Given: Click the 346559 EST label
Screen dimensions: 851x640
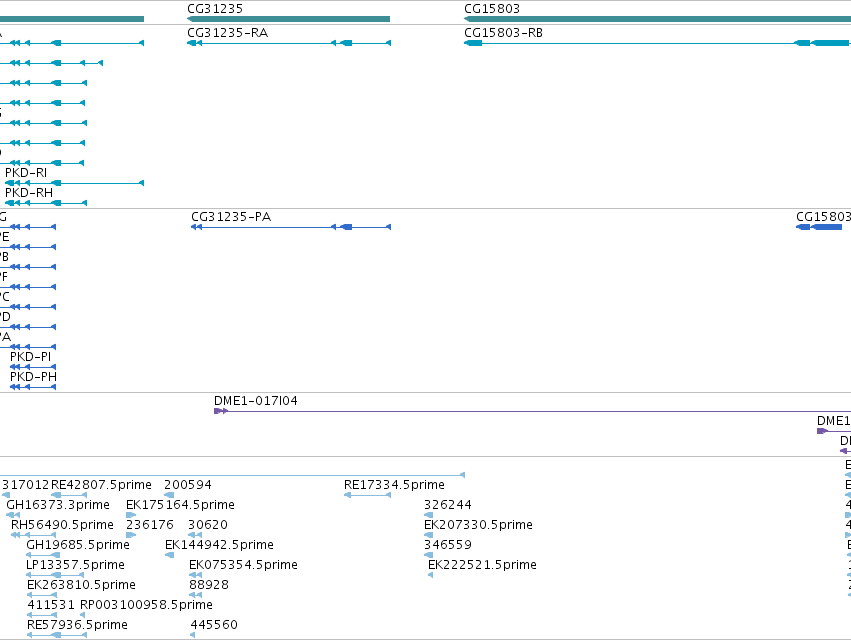Looking at the screenshot, I should 448,545.
